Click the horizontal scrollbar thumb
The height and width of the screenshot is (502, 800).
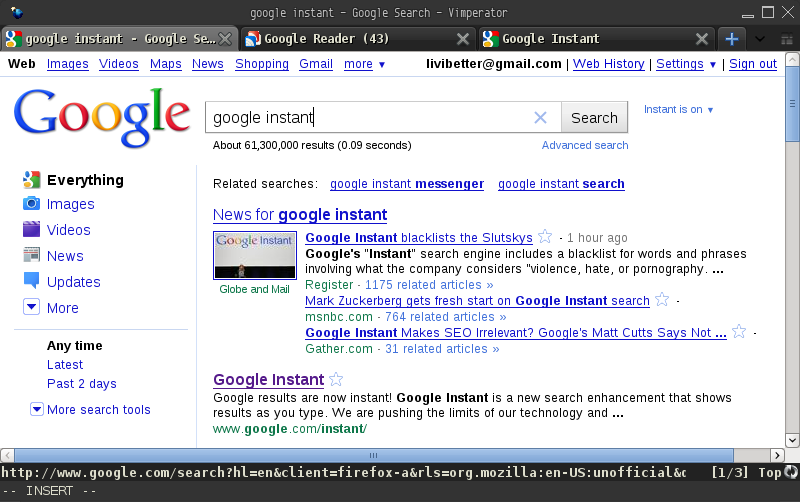373,455
